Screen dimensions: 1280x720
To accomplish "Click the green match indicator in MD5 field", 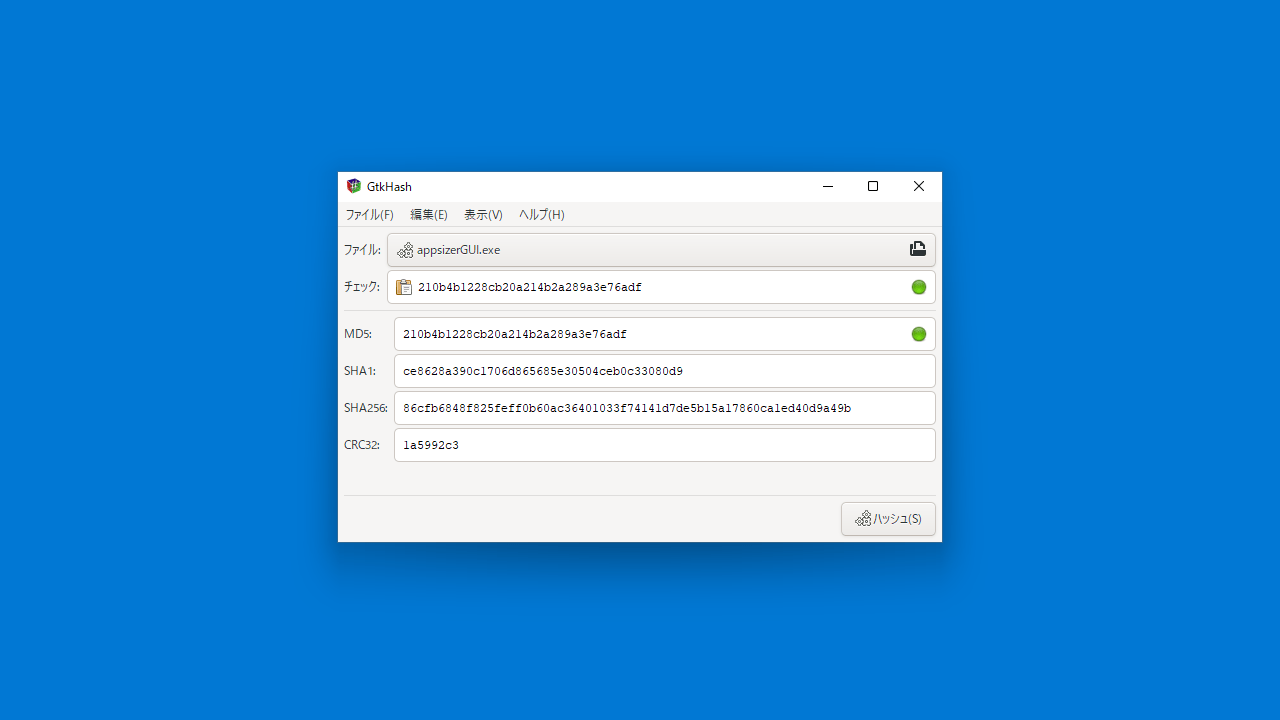I will pos(919,334).
